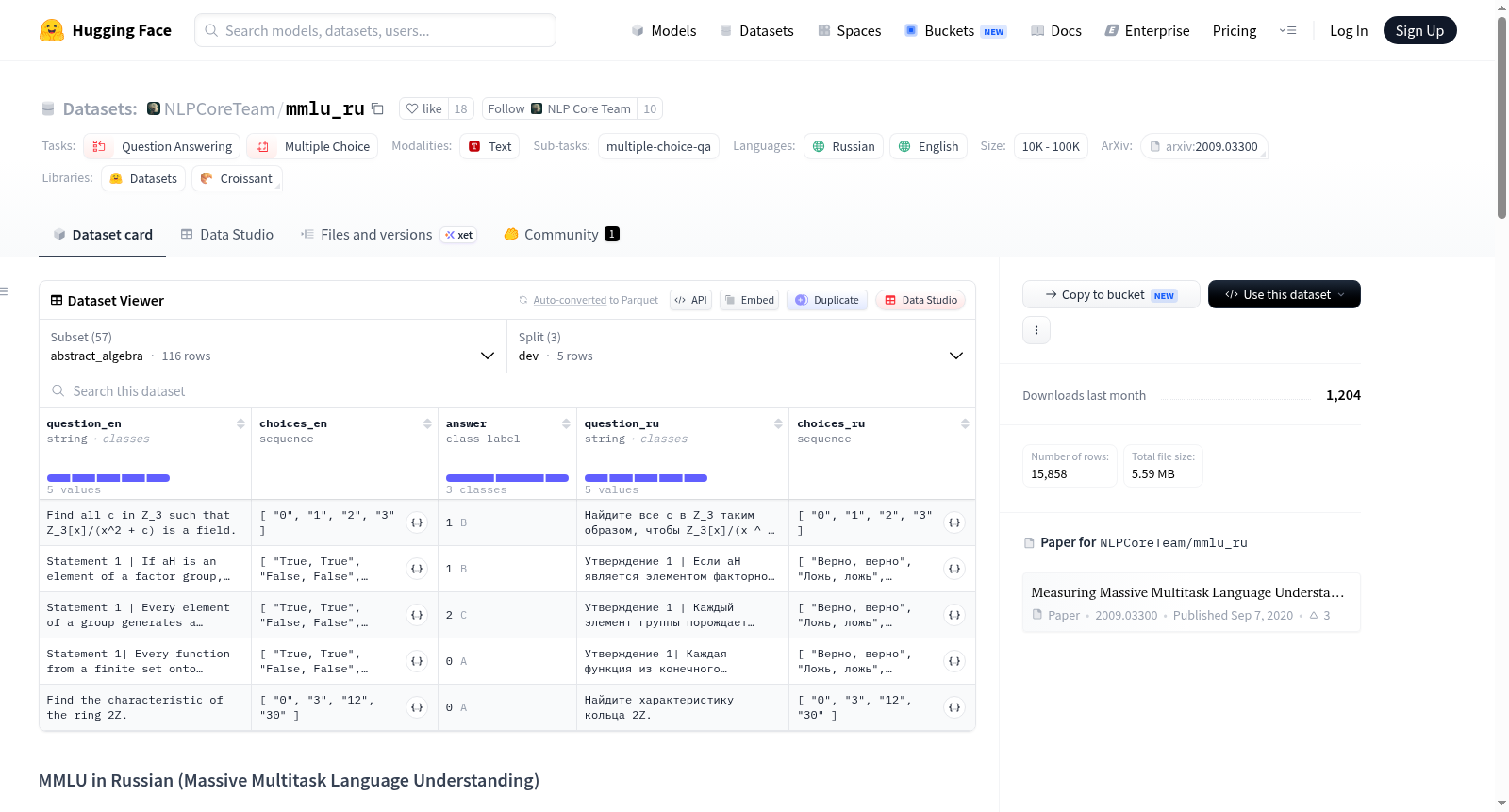Click the Duplicate button
Viewport: 1509px width, 812px height.
point(827,300)
